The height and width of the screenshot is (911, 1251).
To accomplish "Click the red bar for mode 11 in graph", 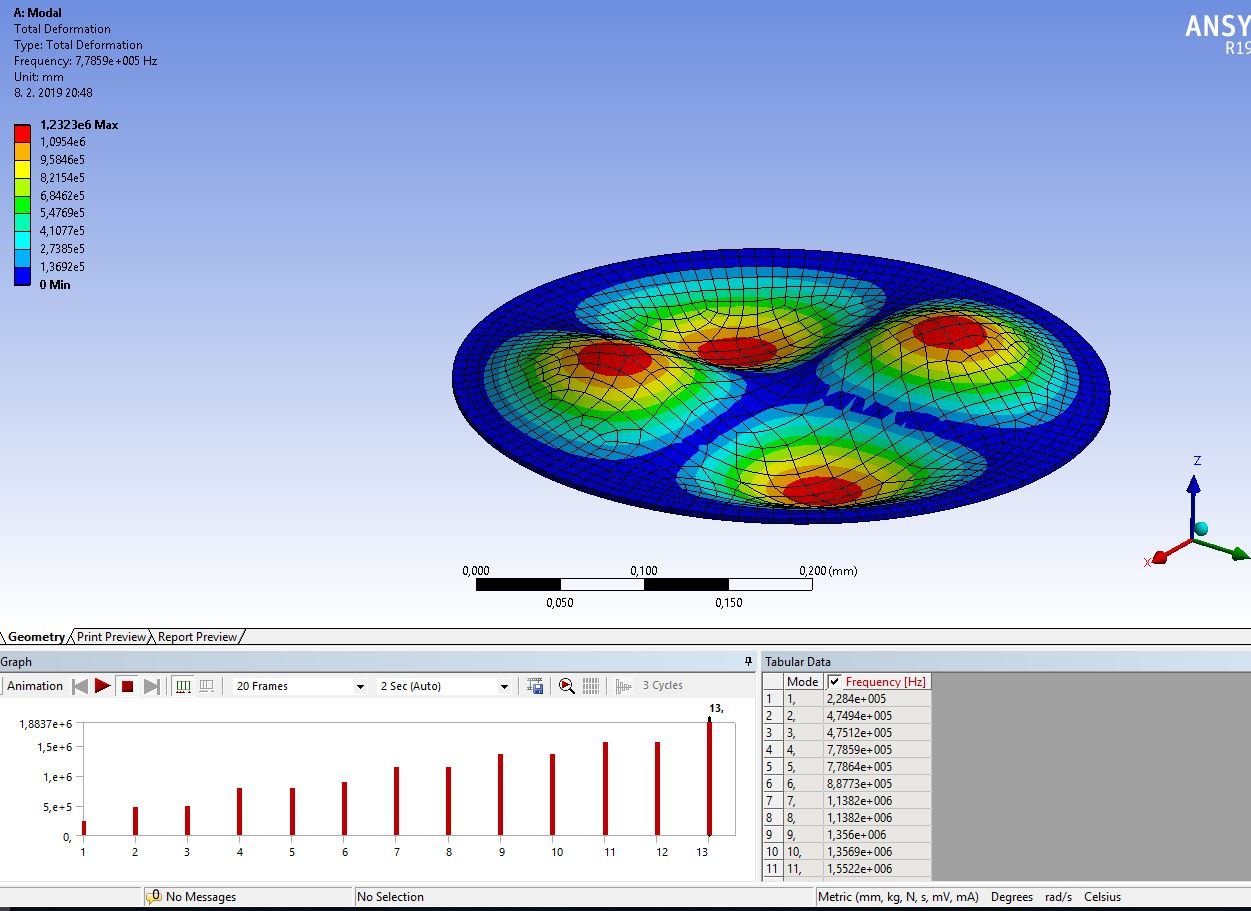I will [x=605, y=788].
